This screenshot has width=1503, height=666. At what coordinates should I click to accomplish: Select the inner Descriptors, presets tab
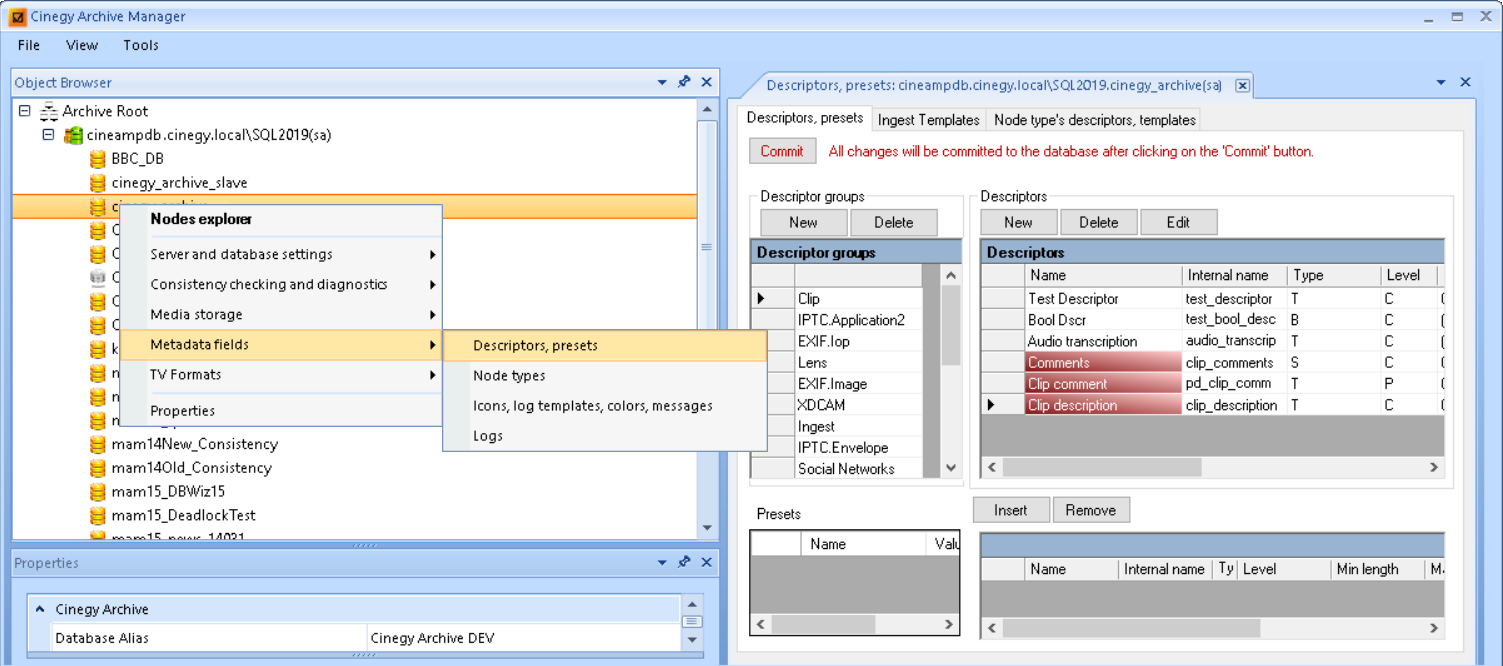(x=805, y=118)
